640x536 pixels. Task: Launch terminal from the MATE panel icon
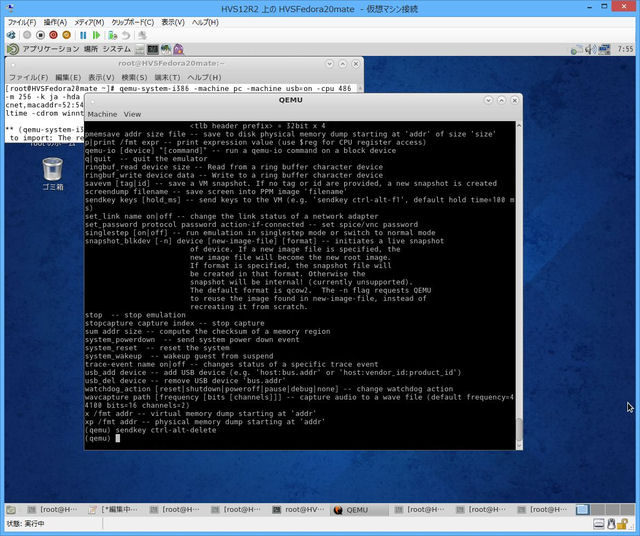(x=153, y=49)
